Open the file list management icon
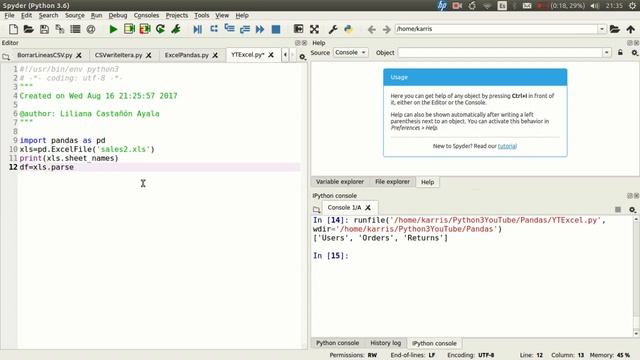This screenshot has width=640, height=360. [75, 29]
